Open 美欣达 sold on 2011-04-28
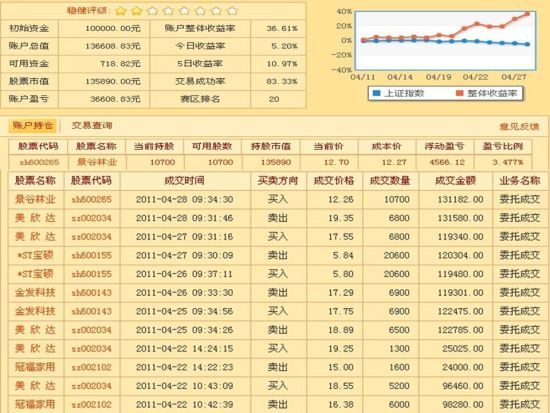Screen dimensions: 550x413 click(35, 218)
